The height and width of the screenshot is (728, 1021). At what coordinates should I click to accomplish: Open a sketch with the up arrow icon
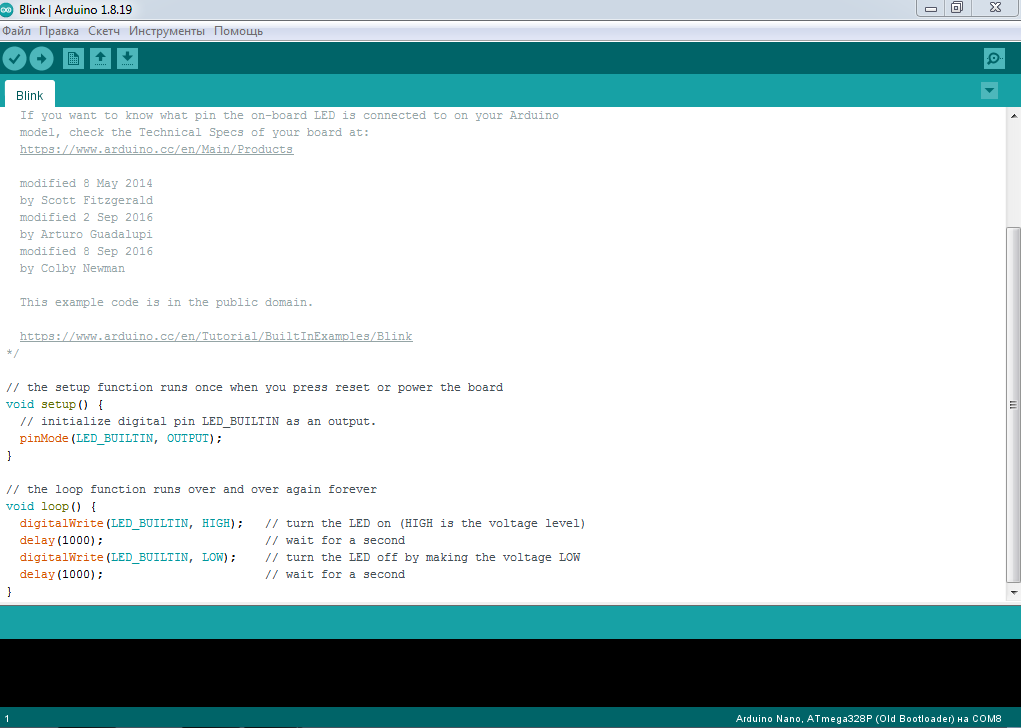[100, 59]
